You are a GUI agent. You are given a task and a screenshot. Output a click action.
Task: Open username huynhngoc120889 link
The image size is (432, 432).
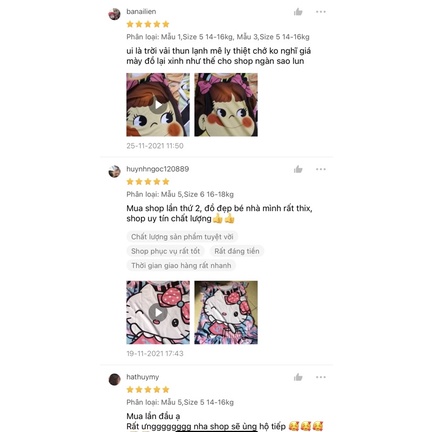[158, 169]
